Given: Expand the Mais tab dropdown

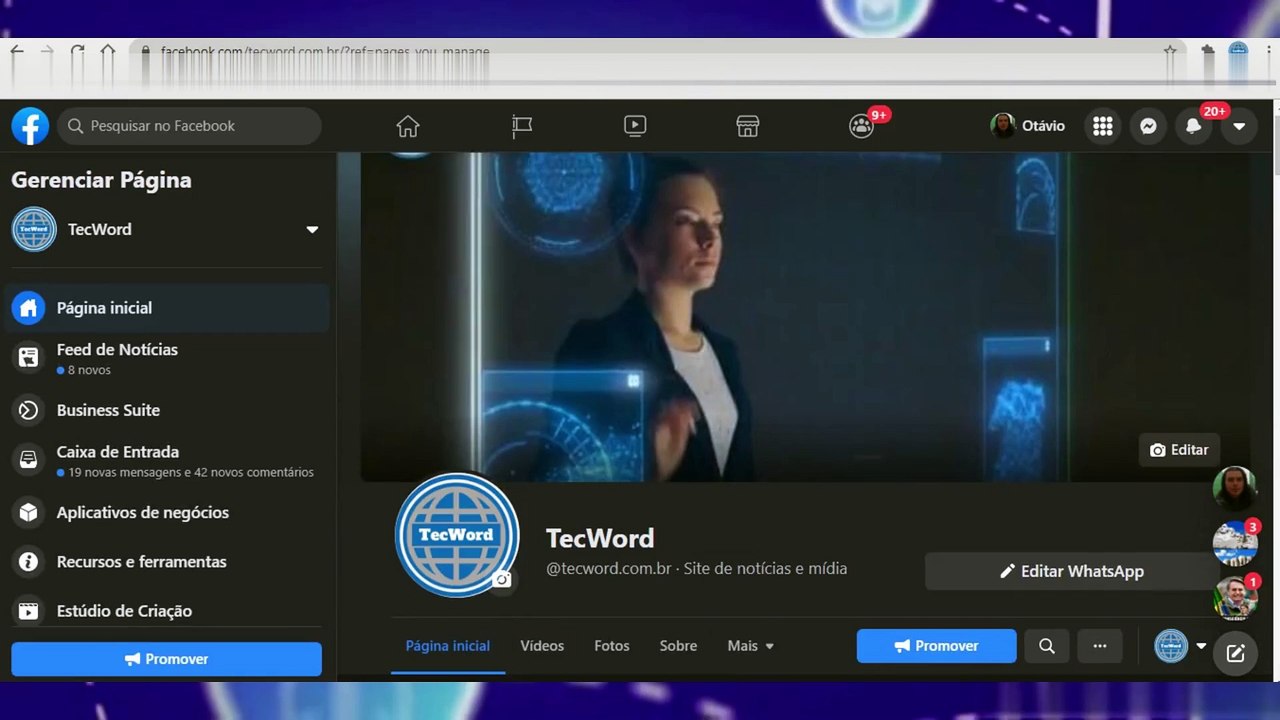Looking at the screenshot, I should [751, 646].
